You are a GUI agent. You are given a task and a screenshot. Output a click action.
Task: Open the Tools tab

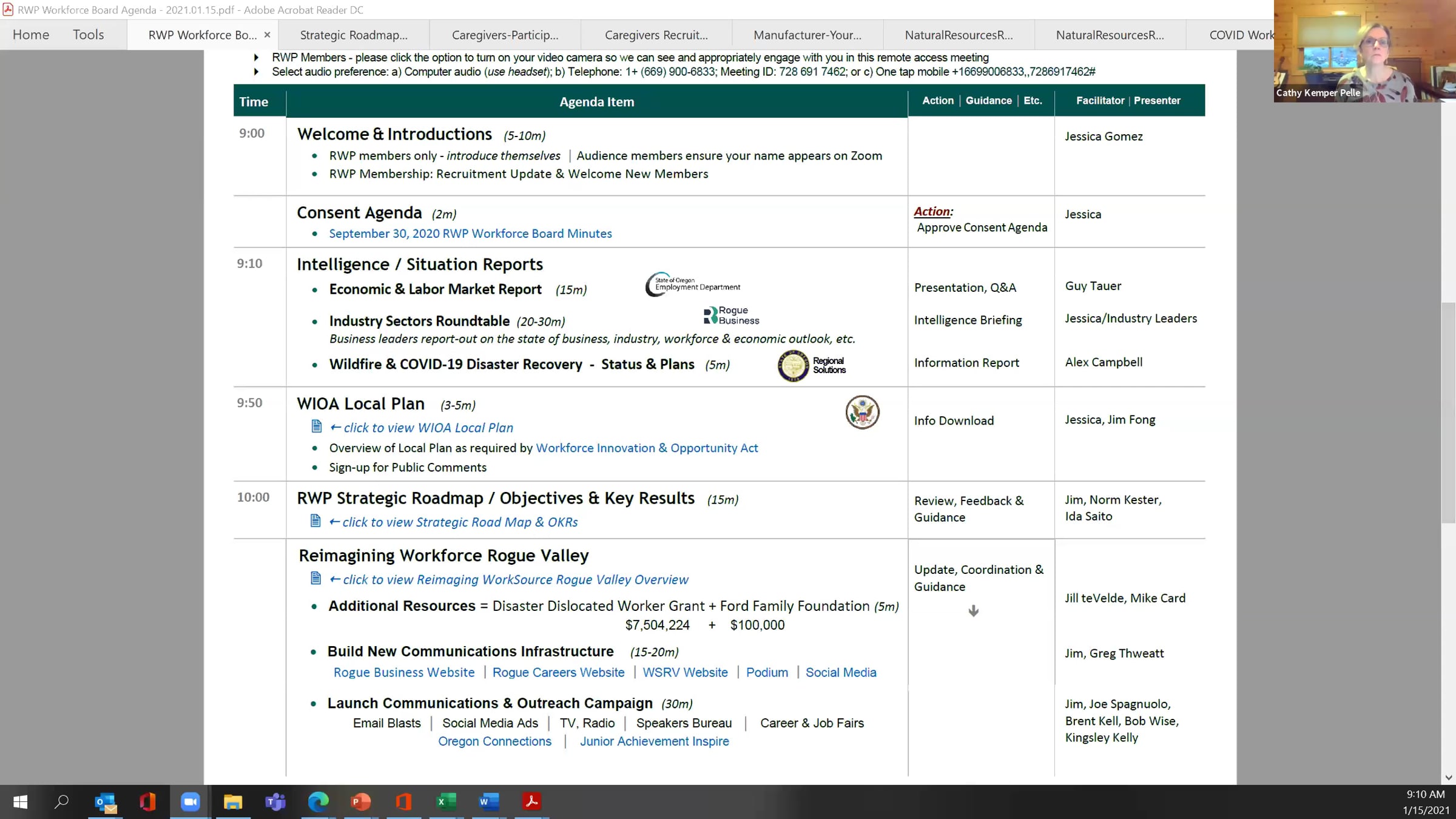click(x=89, y=35)
